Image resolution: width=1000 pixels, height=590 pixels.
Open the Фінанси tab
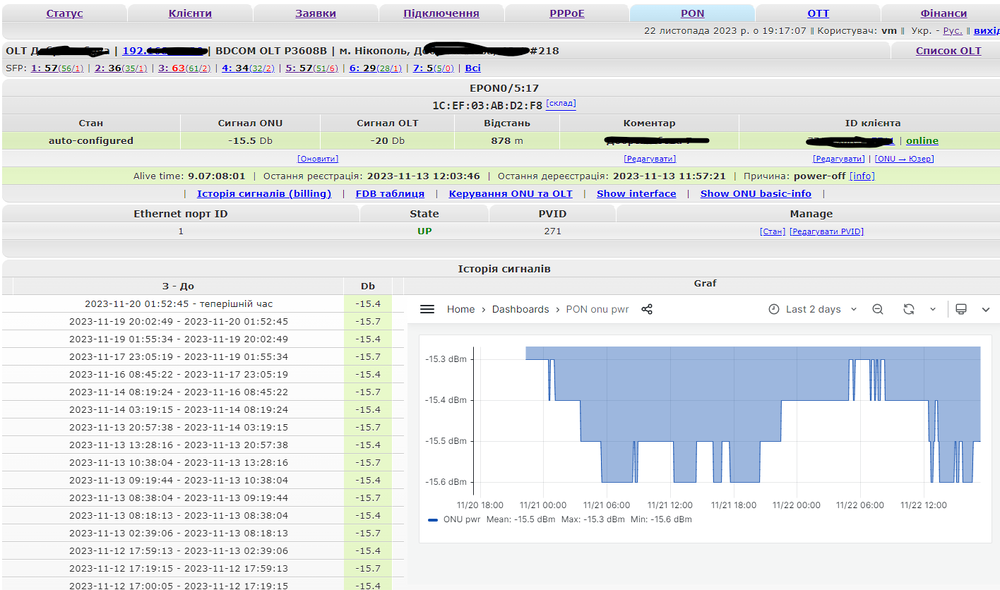(944, 14)
